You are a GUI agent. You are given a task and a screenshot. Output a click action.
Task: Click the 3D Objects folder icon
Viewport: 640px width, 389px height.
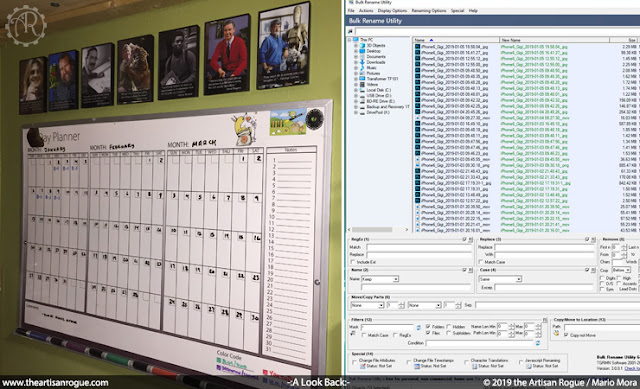[362, 46]
